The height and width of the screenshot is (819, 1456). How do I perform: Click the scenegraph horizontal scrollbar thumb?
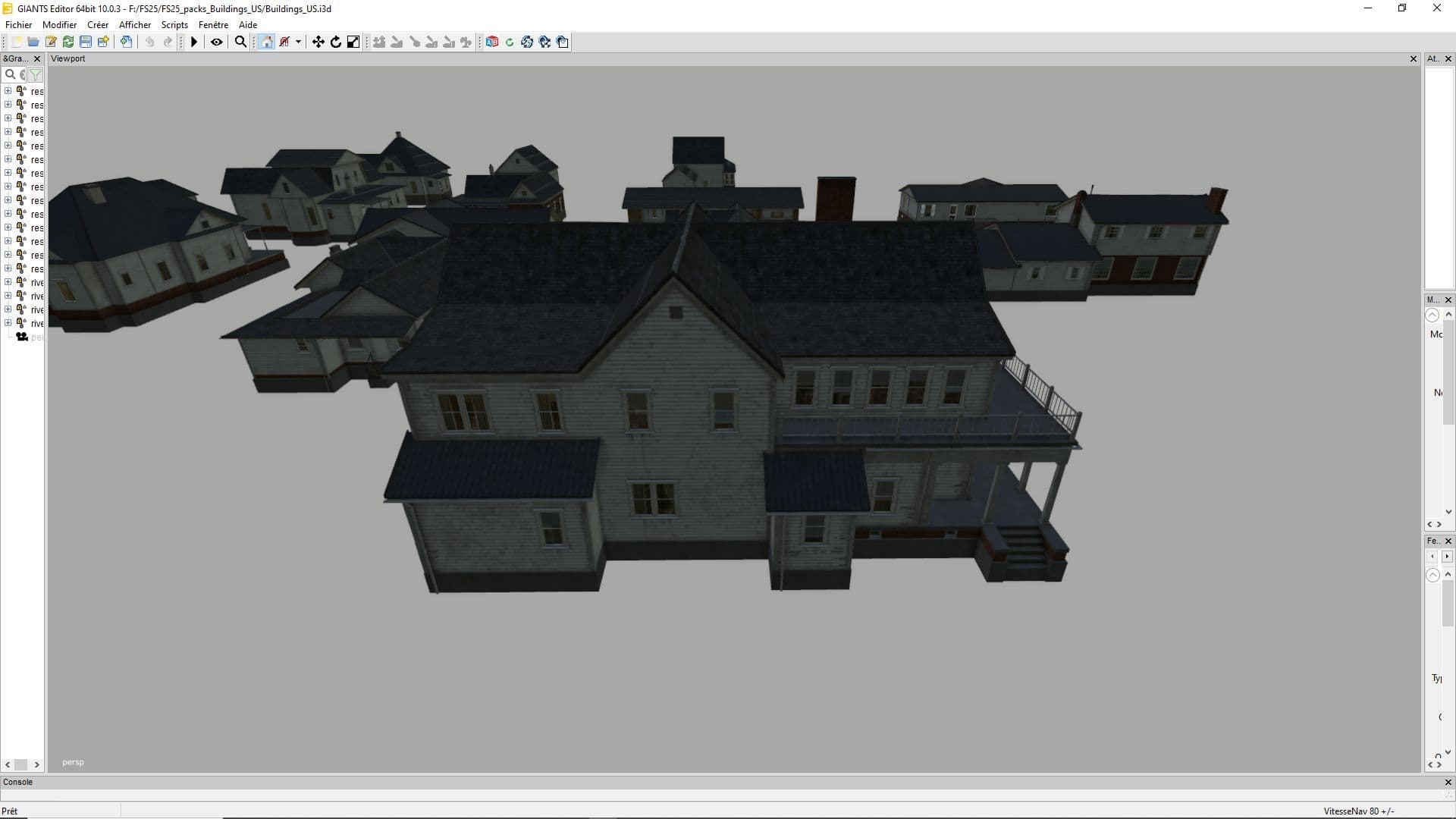(x=21, y=764)
